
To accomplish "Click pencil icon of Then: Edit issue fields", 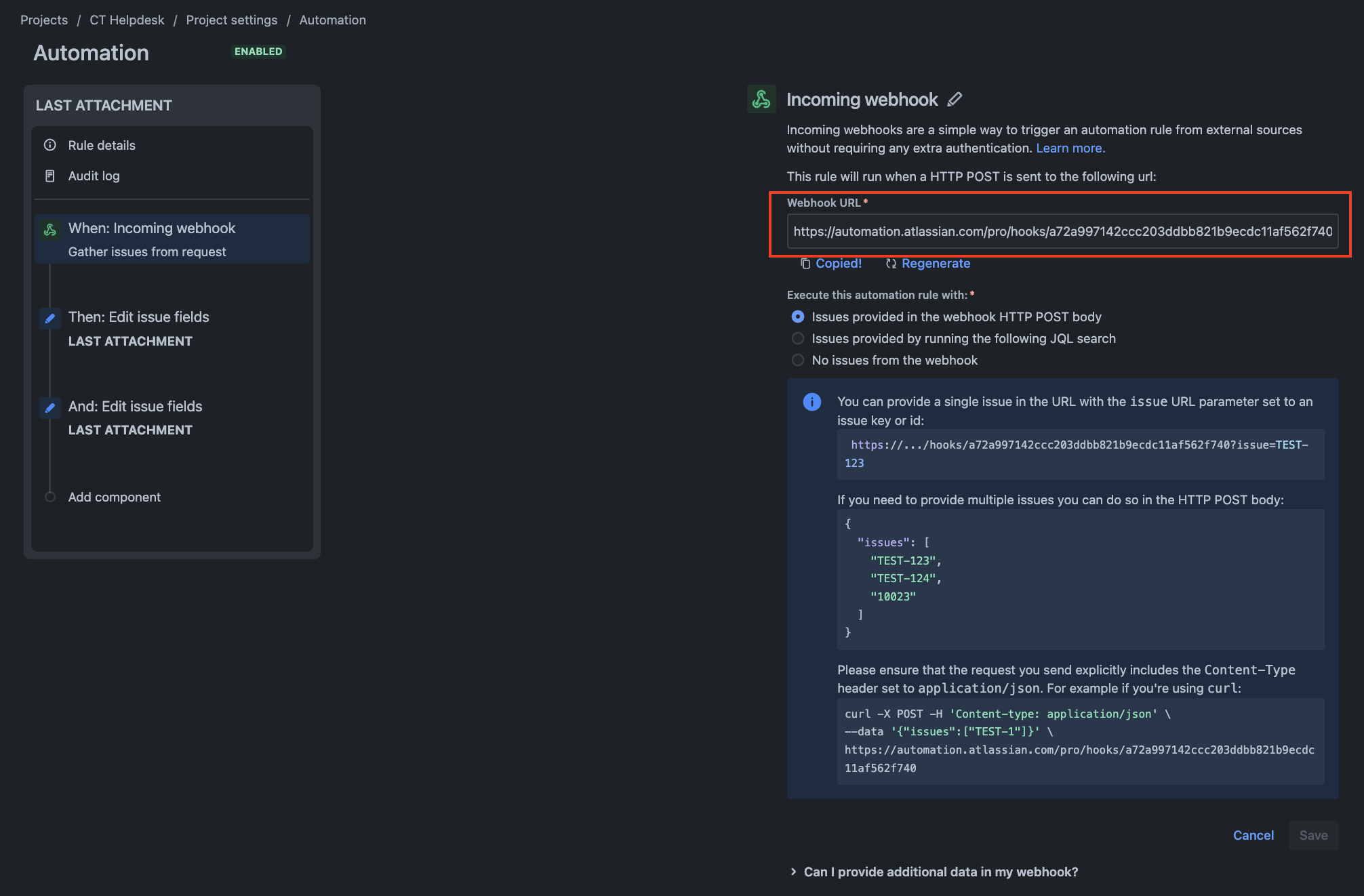I will [50, 318].
